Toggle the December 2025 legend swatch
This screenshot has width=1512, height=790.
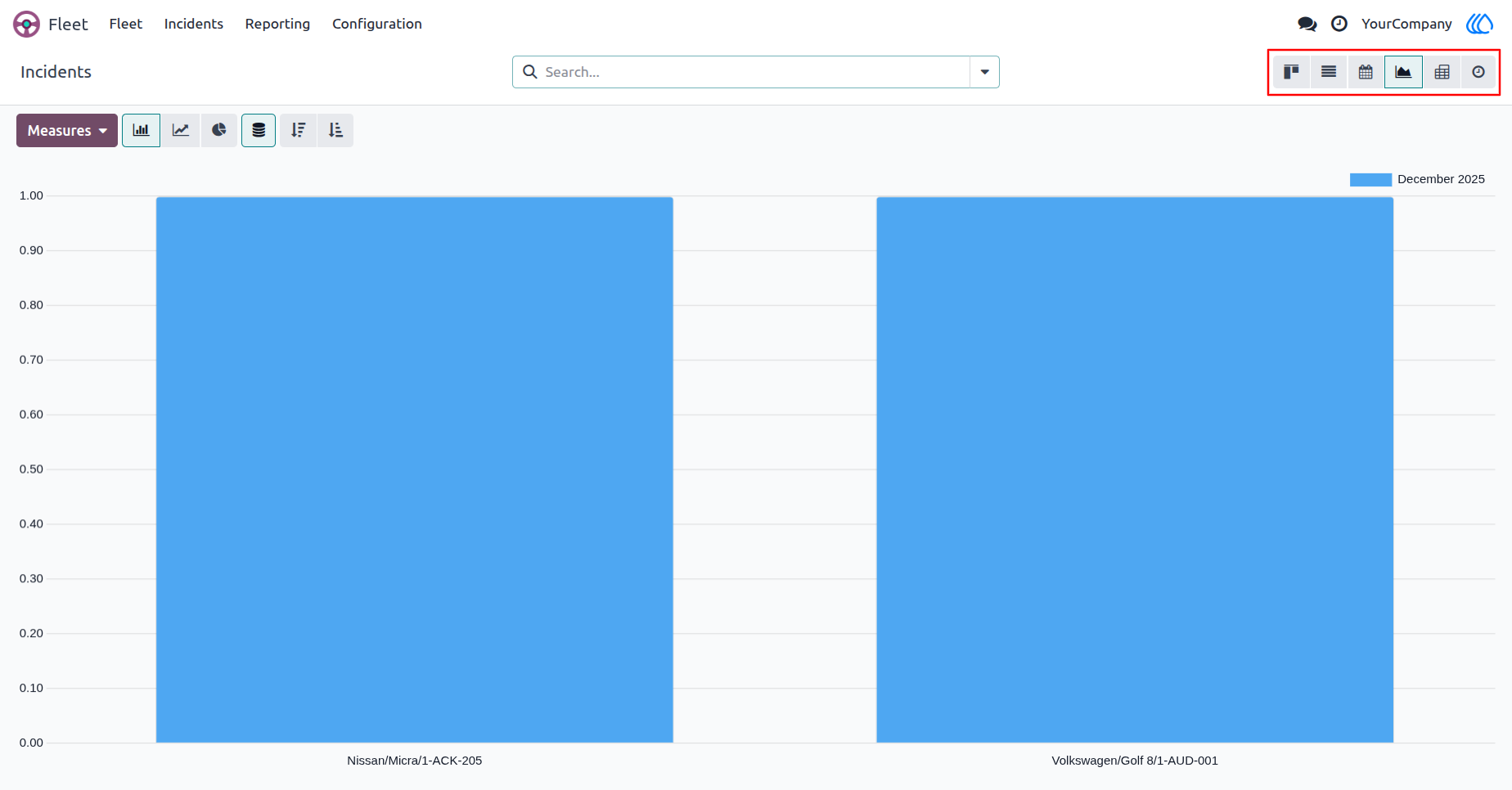pyautogui.click(x=1370, y=180)
